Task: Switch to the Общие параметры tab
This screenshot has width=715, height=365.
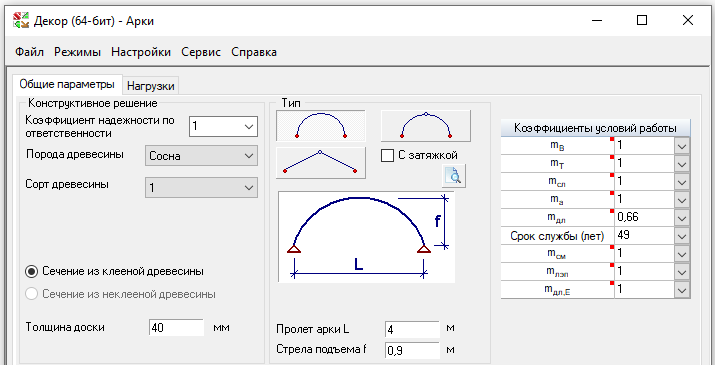Action: pos(67,84)
